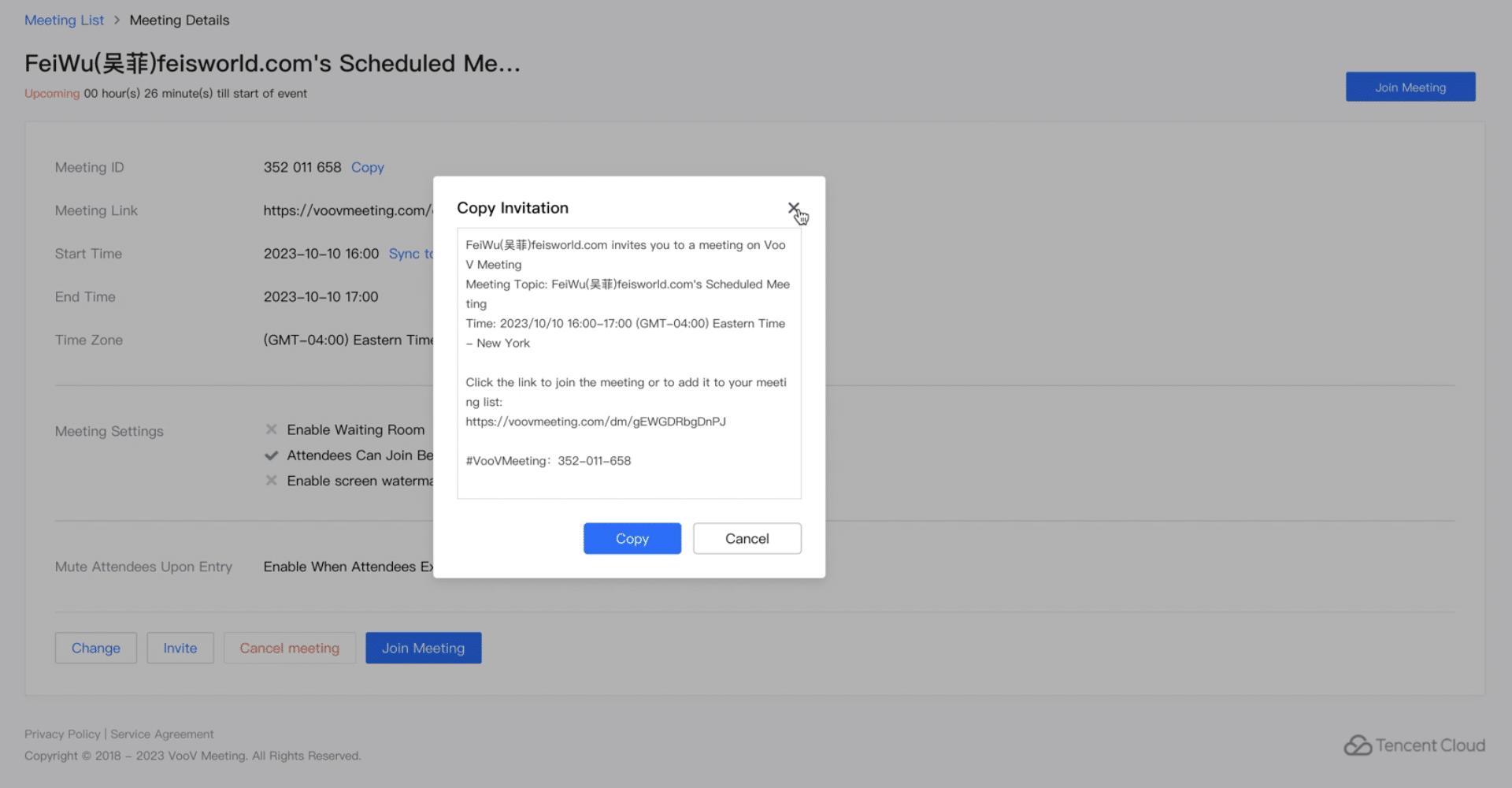Click the X icon beside Enable Waiting Room

pos(272,429)
